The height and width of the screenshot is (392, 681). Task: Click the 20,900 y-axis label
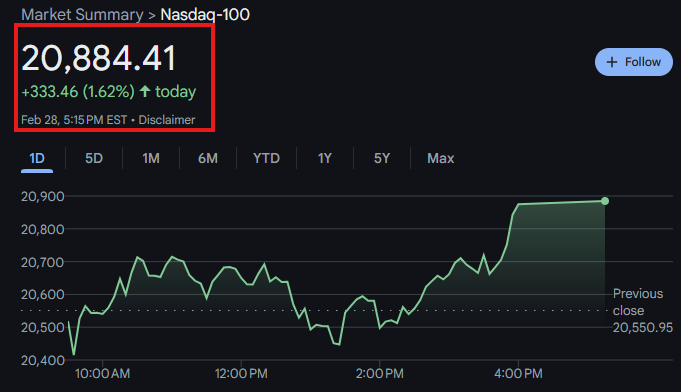click(x=43, y=197)
